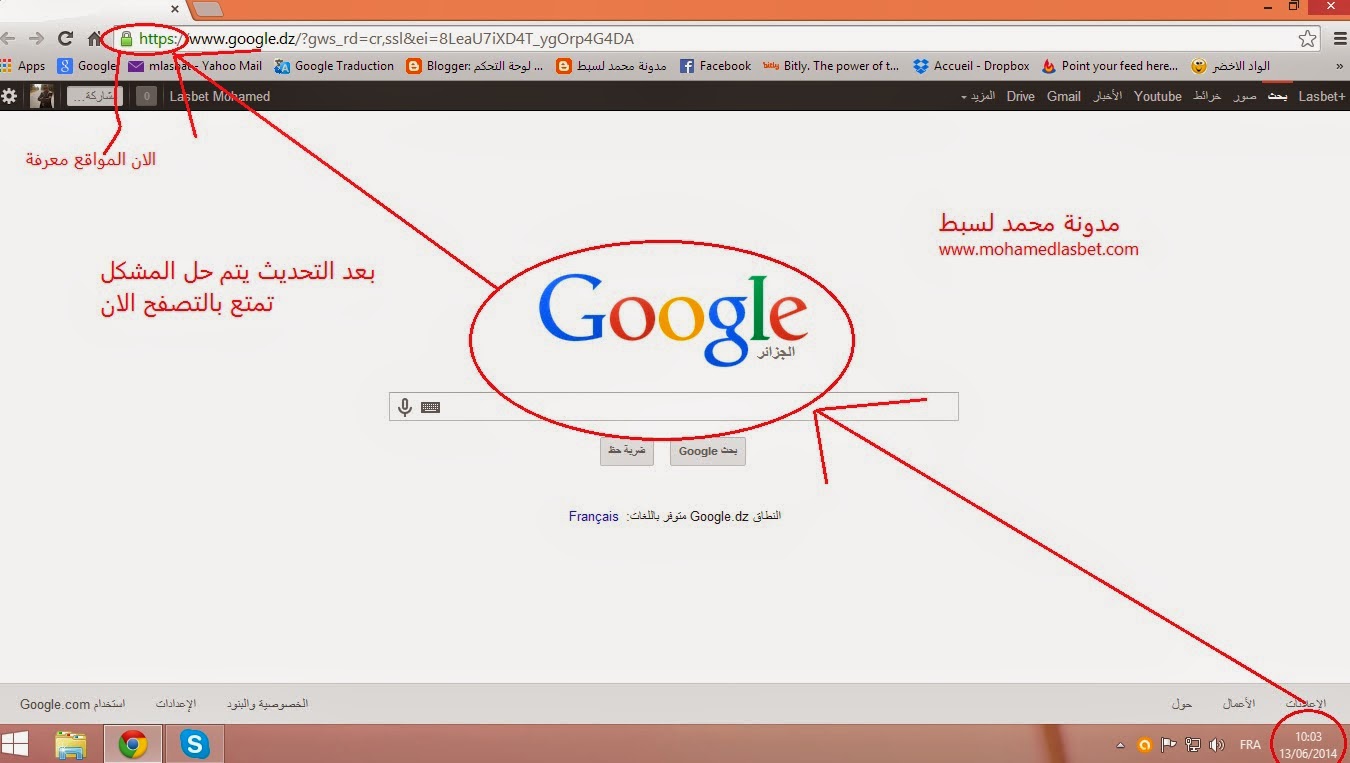Close the current browser tab

click(174, 8)
